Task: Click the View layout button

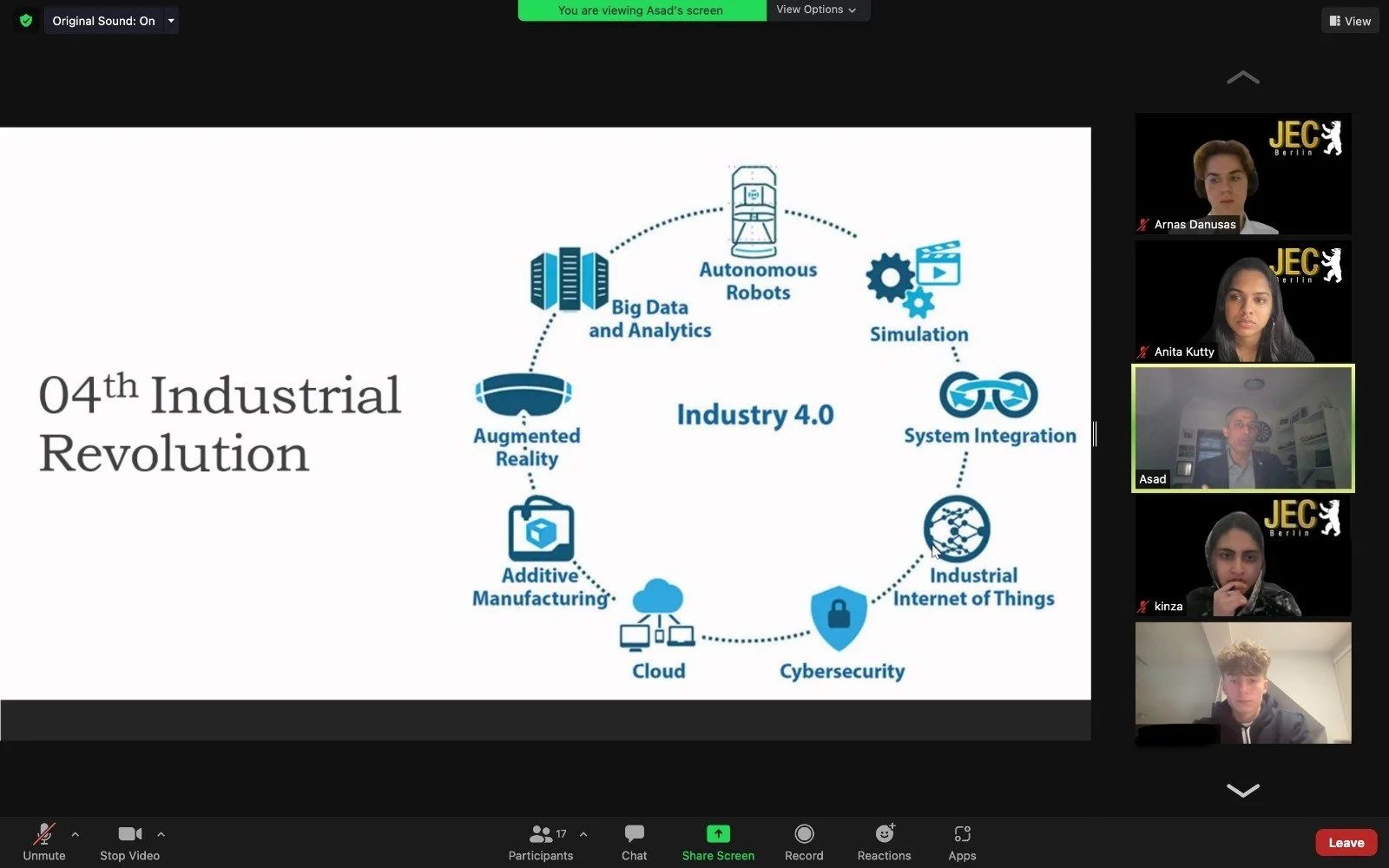Action: pos(1350,21)
